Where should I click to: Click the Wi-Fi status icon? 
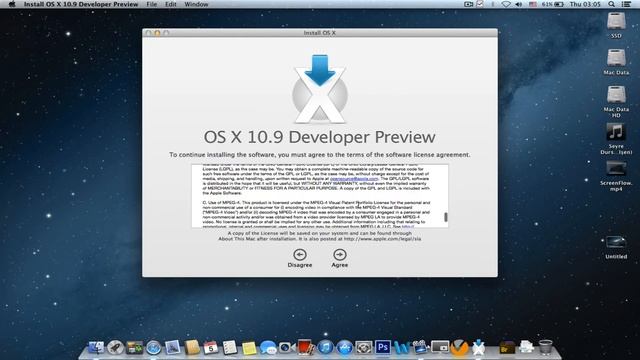click(506, 4)
